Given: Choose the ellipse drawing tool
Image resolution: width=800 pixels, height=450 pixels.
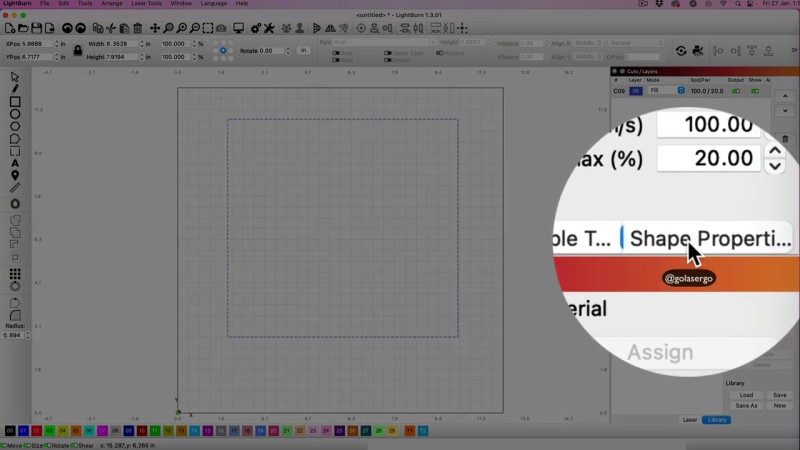Looking at the screenshot, I should (x=15, y=114).
